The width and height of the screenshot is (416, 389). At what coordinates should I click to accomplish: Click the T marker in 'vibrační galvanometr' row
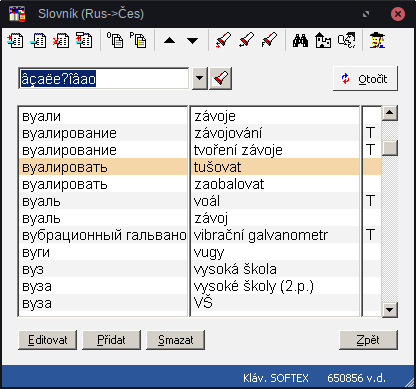[370, 235]
